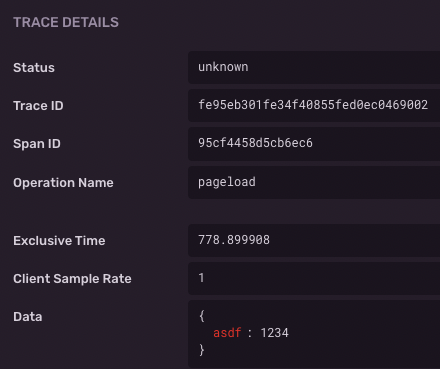Select the status value 'unknown'
The width and height of the screenshot is (440, 369).
(x=223, y=67)
